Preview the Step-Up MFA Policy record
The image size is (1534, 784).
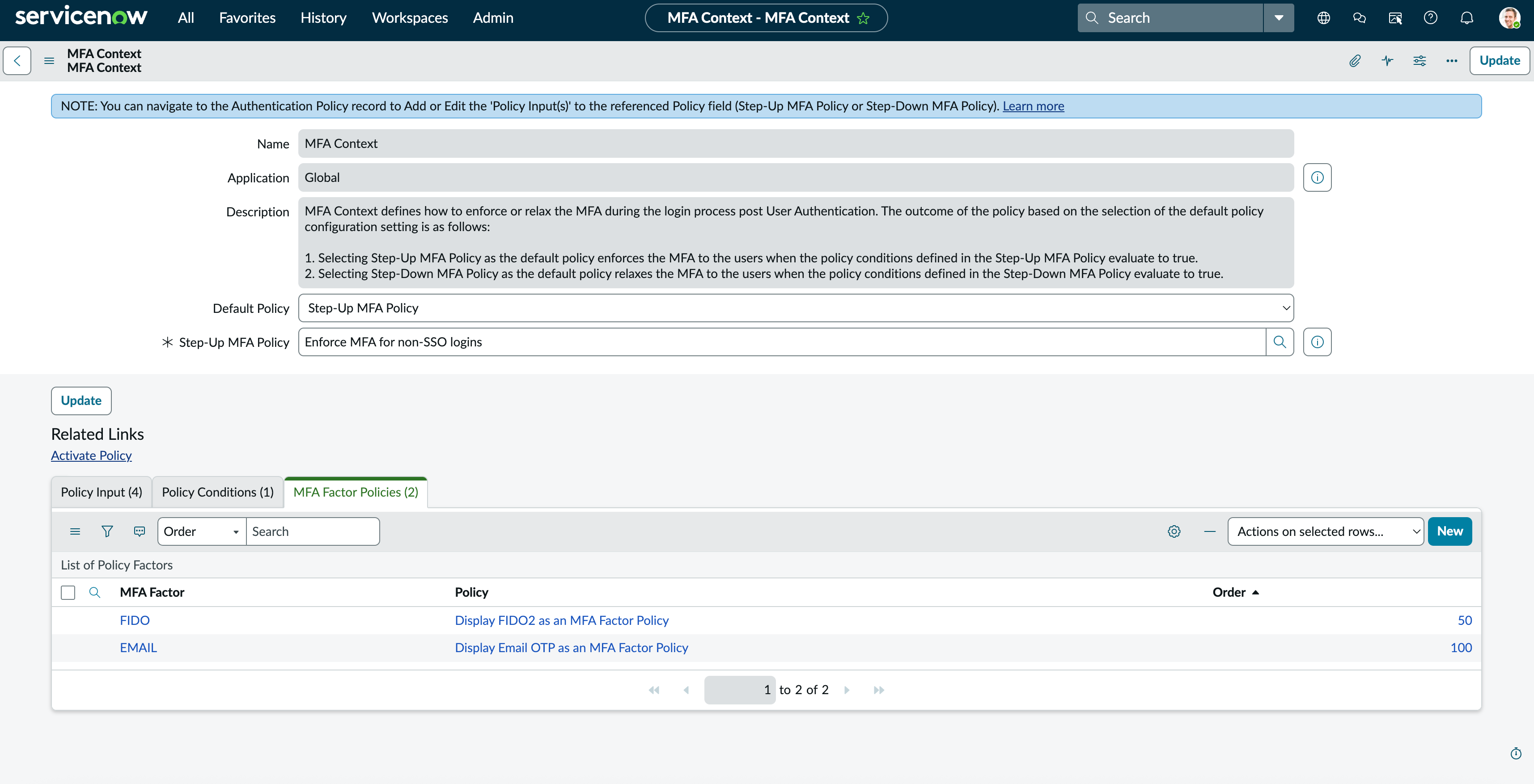[x=1317, y=341]
